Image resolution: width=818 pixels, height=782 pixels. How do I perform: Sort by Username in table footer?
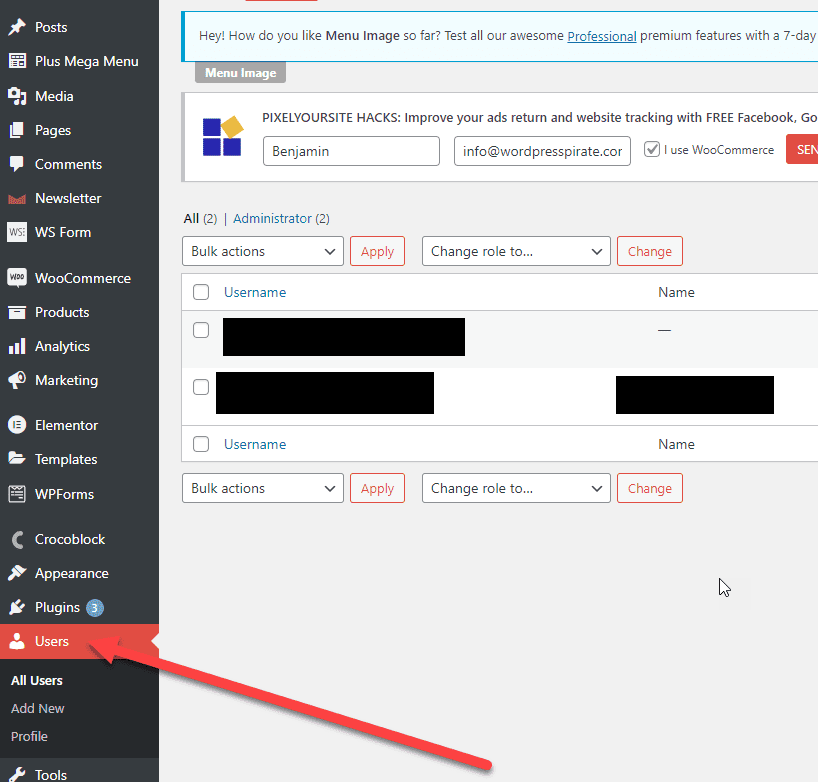click(x=255, y=444)
